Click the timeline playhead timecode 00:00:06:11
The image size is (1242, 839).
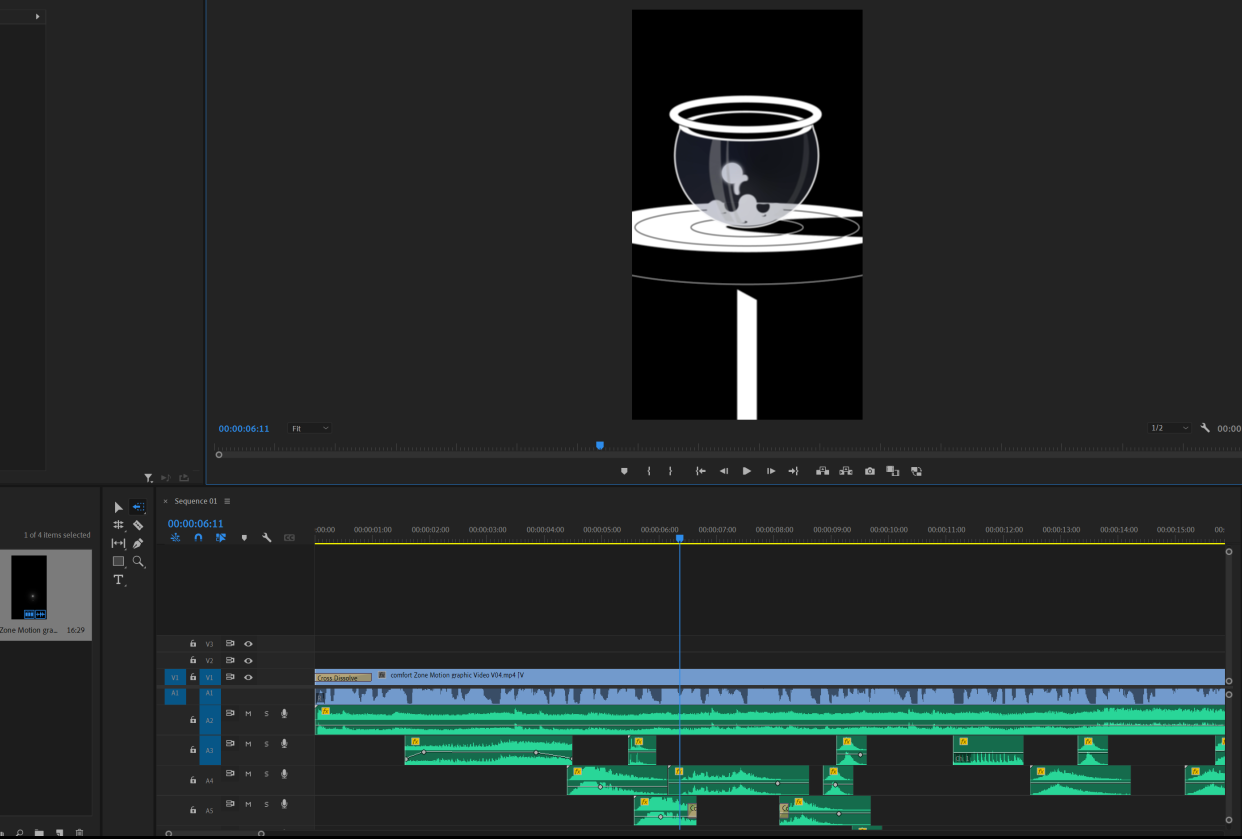click(196, 523)
